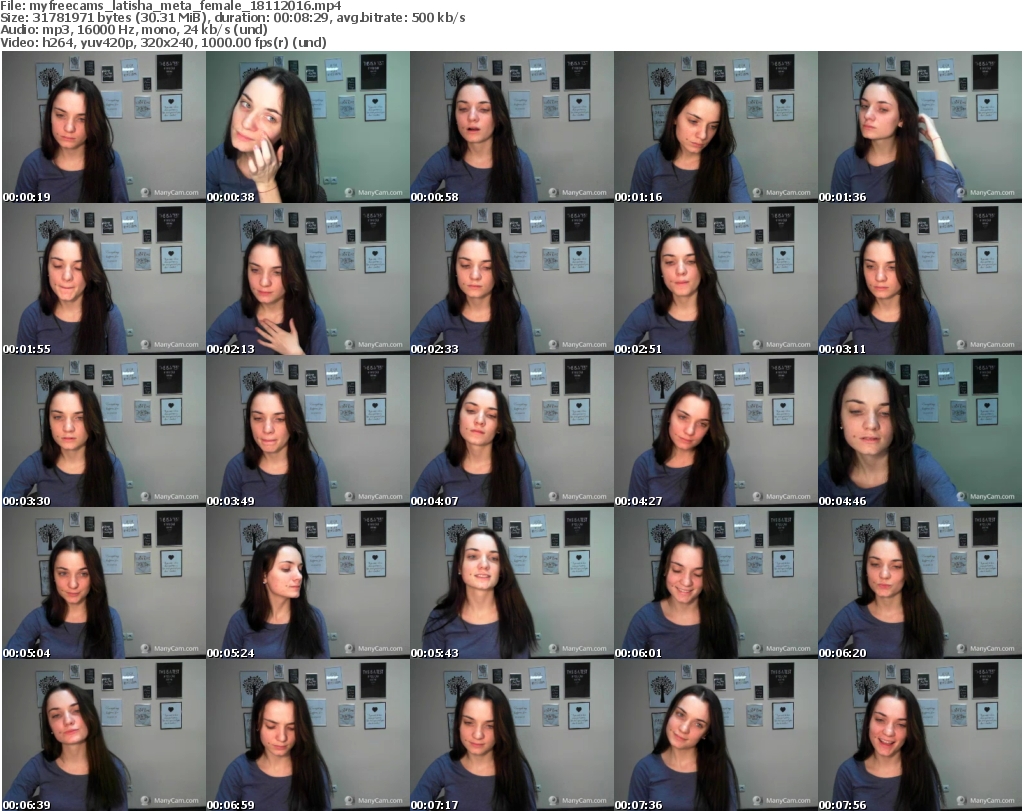Select the thumbnail at 00:06:01
This screenshot has height=811, width=1024.
pyautogui.click(x=716, y=583)
